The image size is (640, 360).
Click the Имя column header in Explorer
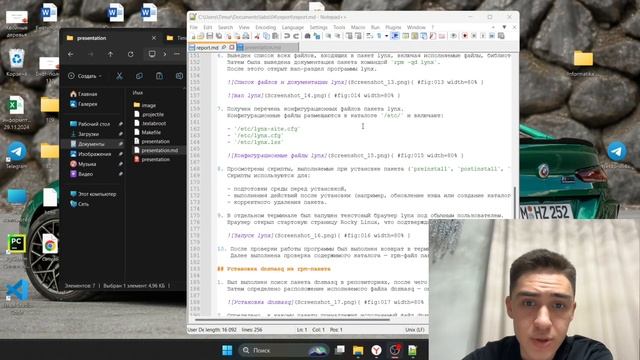tap(138, 93)
